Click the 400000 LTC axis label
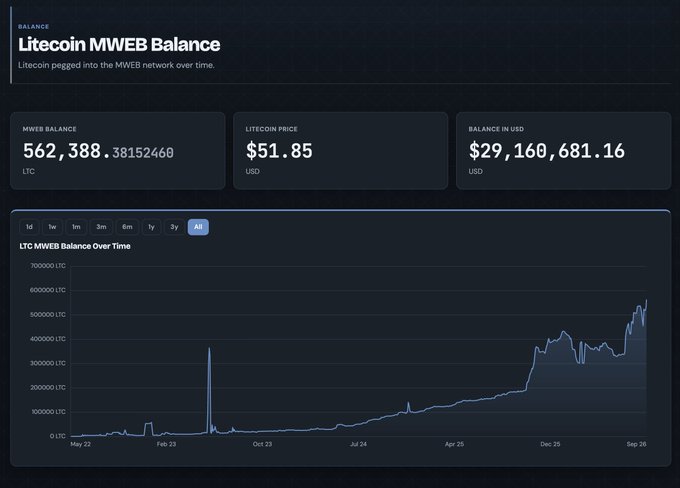 click(48, 339)
